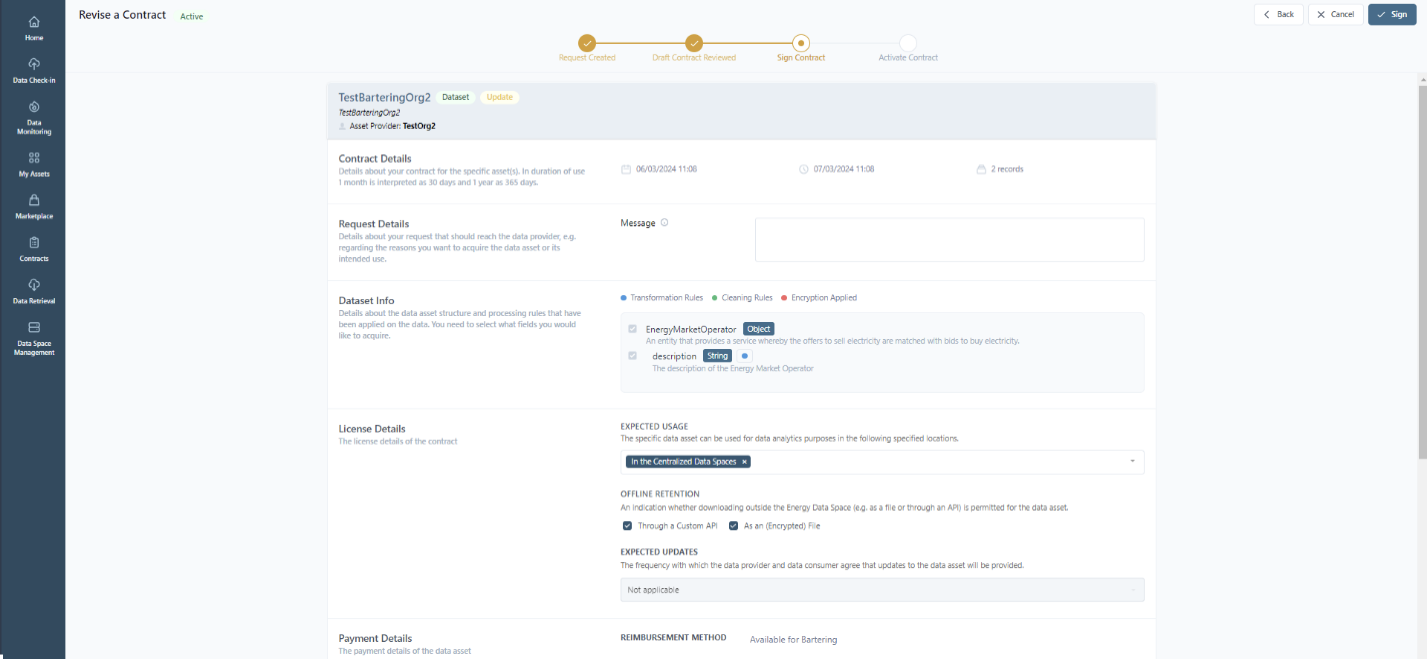Open Home from sidebar icon
This screenshot has width=1427, height=659.
pyautogui.click(x=34, y=22)
